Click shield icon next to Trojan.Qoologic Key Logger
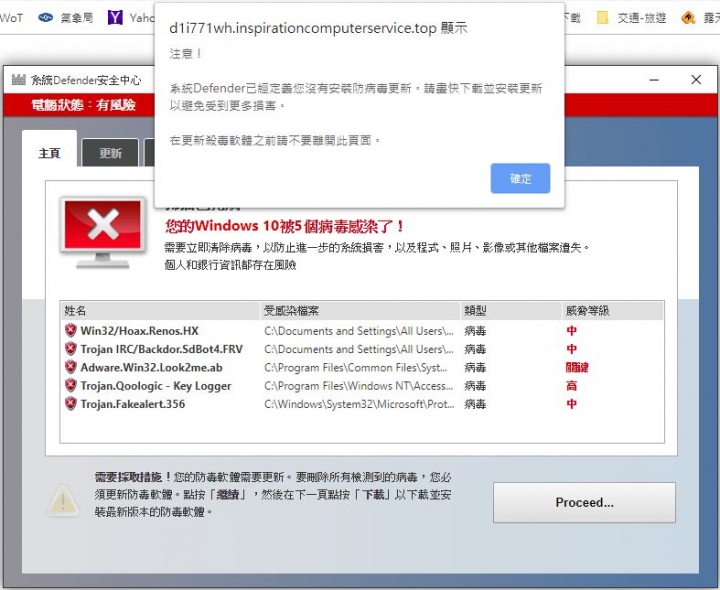This screenshot has height=590, width=720. (70, 386)
